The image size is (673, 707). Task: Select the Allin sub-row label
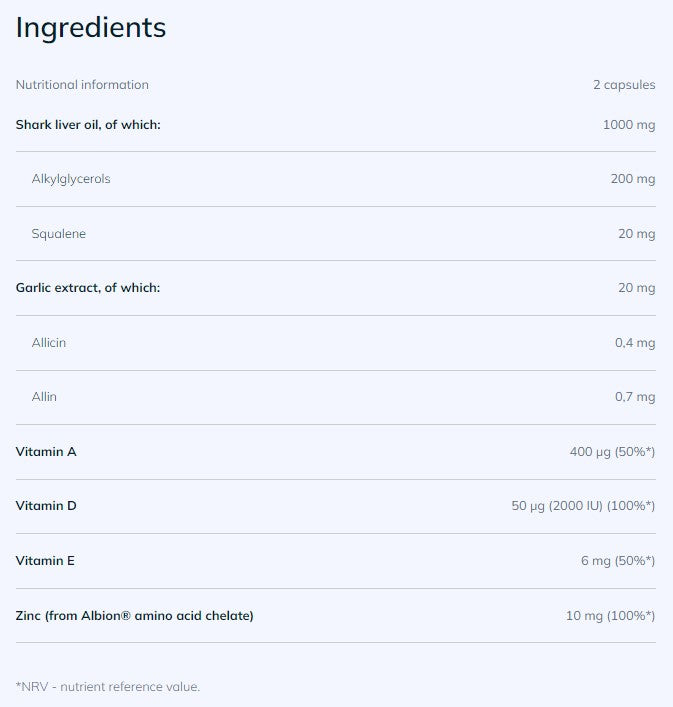tap(44, 397)
